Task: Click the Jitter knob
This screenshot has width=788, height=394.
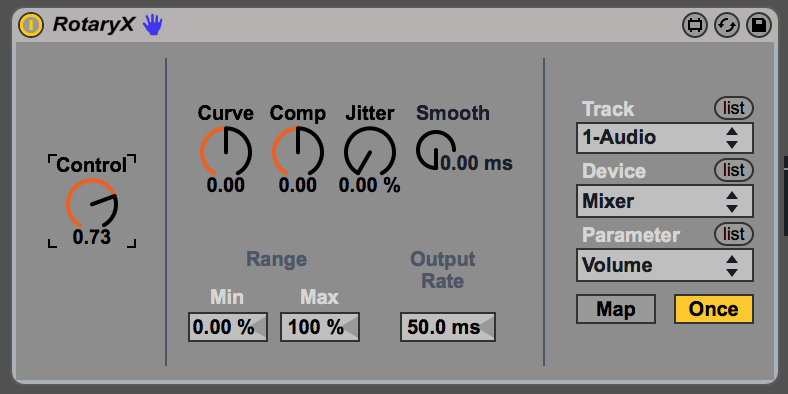Action: pos(370,152)
